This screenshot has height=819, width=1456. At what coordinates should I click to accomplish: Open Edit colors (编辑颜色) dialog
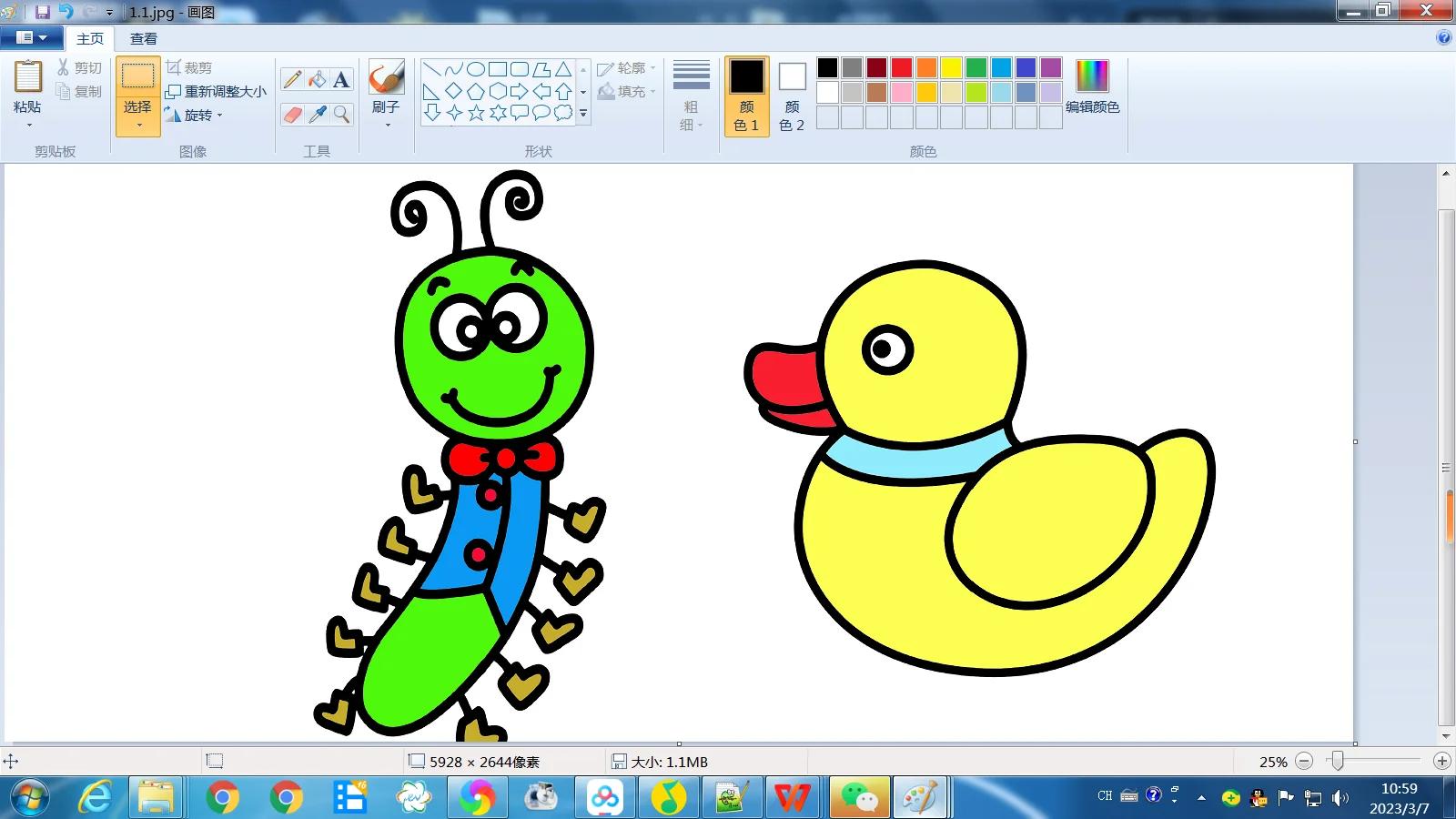pyautogui.click(x=1092, y=88)
